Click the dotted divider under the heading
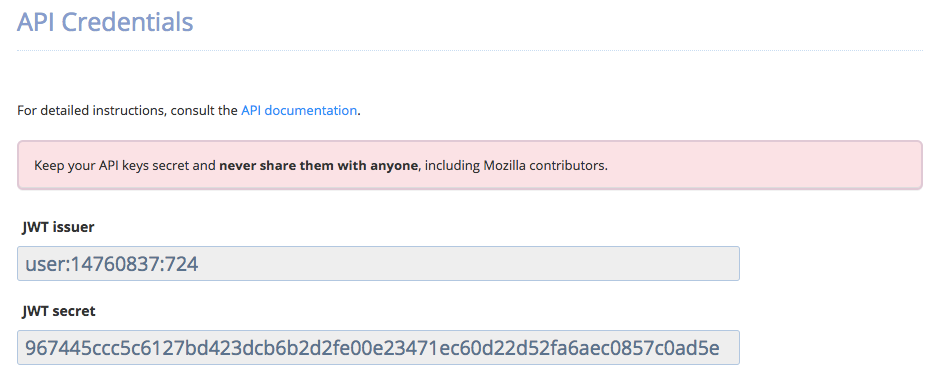Image resolution: width=936 pixels, height=378 pixels. (x=470, y=50)
